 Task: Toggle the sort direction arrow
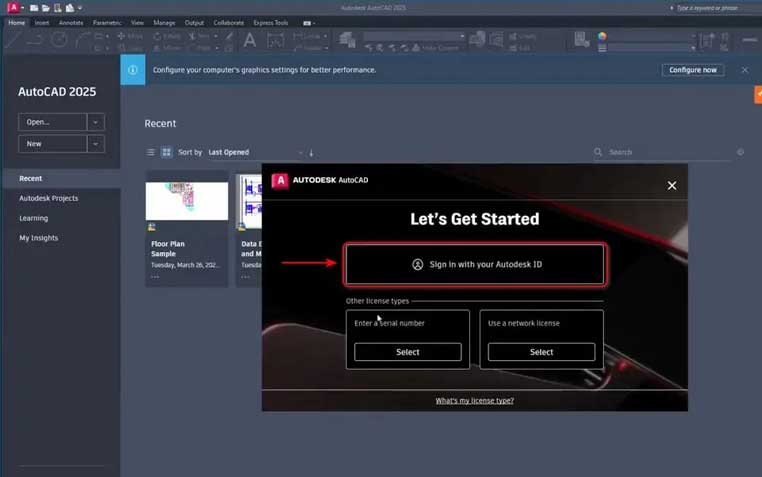pos(312,153)
